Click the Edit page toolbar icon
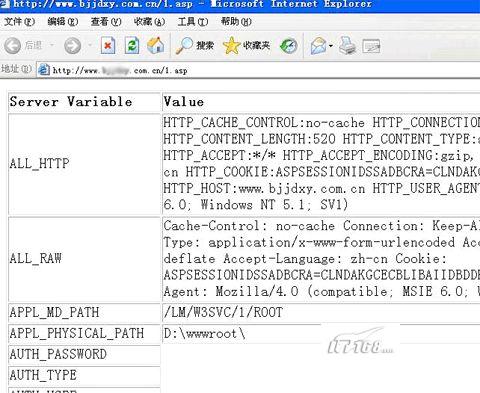Screen dimensions: 480x393 click(x=371, y=46)
